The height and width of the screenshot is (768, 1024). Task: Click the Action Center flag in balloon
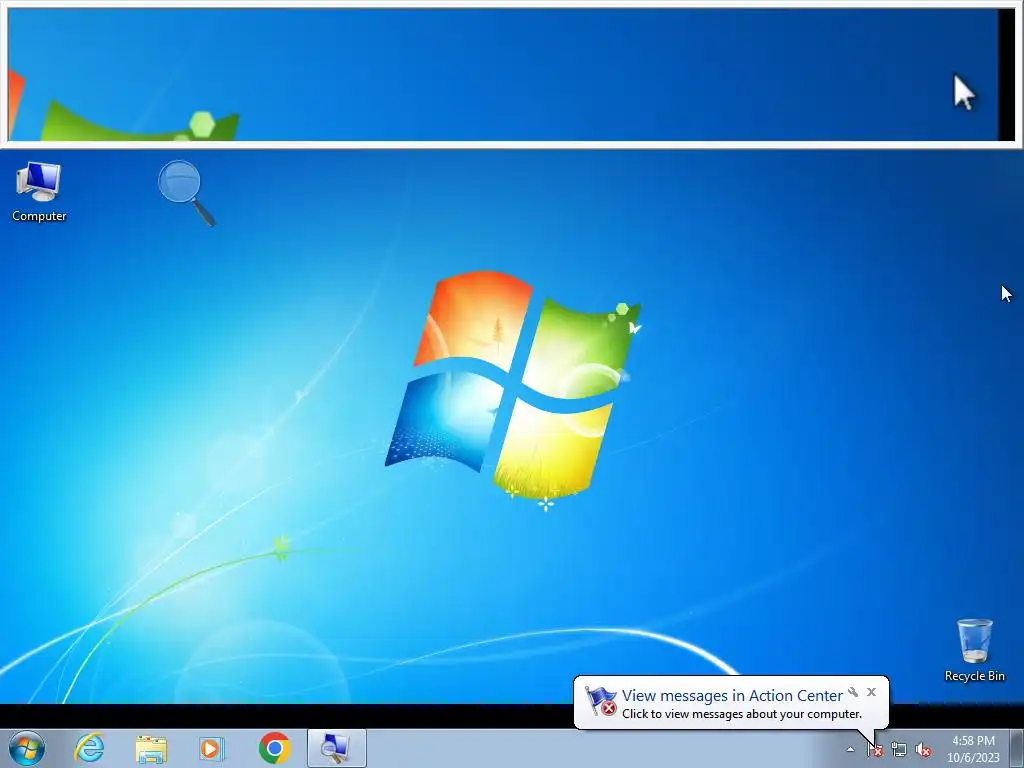click(x=601, y=701)
